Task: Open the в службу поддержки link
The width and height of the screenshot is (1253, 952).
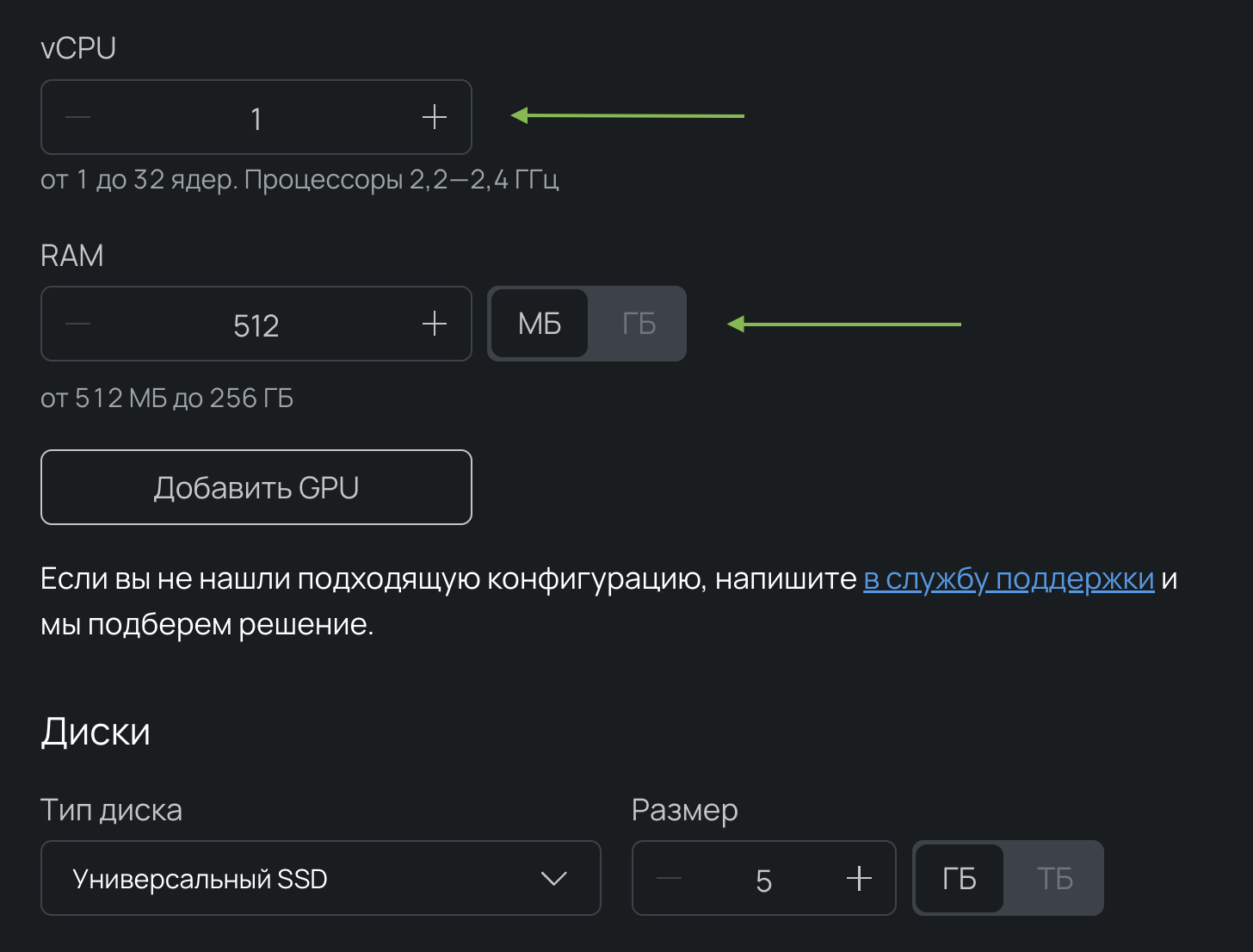Action: tap(1009, 579)
